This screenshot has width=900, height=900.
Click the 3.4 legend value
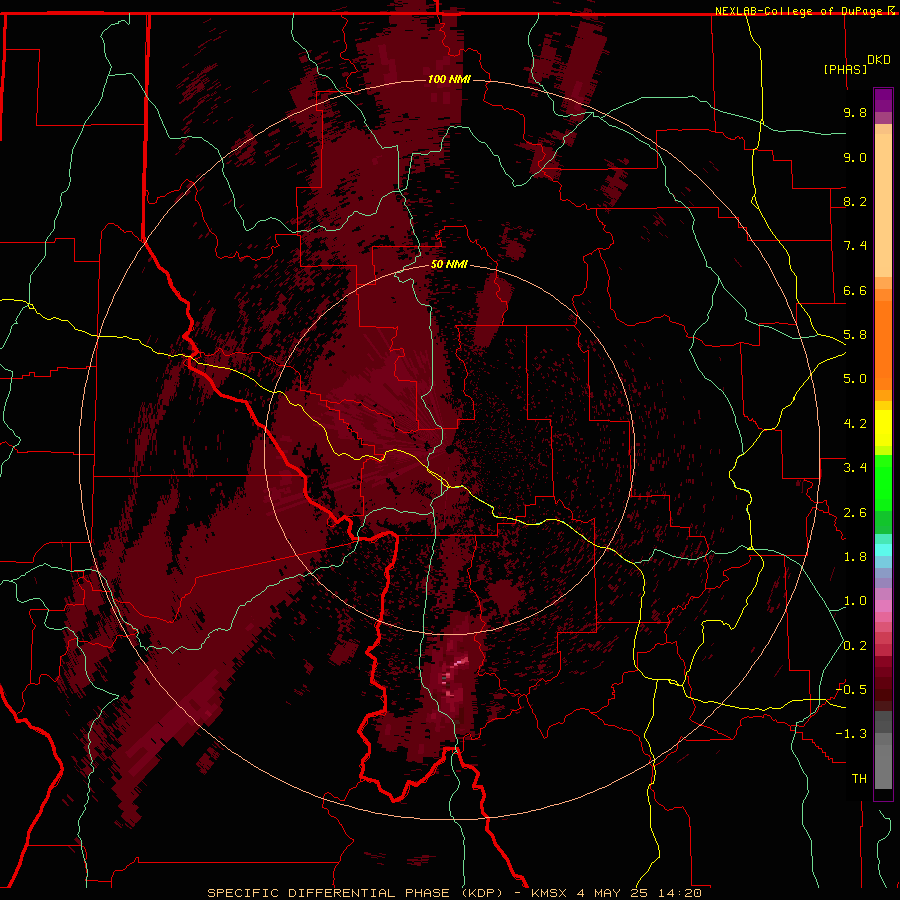point(855,468)
